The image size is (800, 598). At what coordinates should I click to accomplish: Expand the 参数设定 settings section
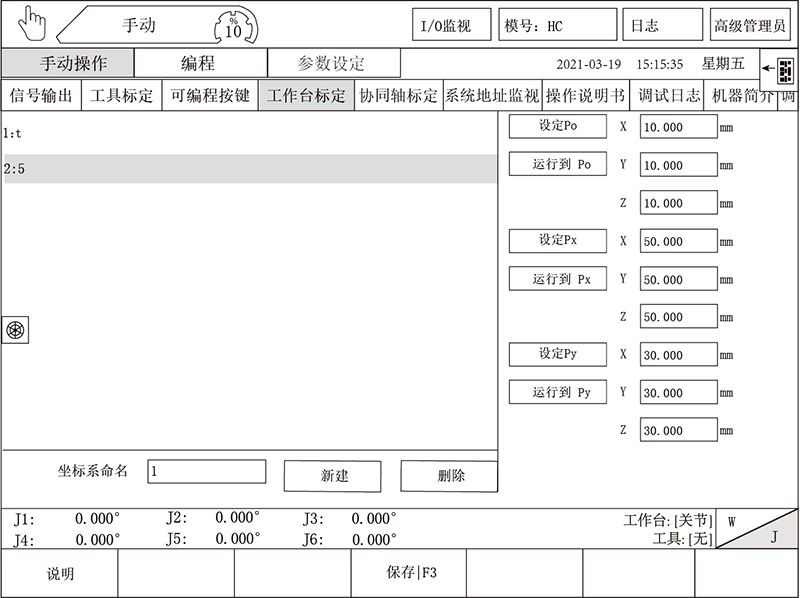(333, 61)
